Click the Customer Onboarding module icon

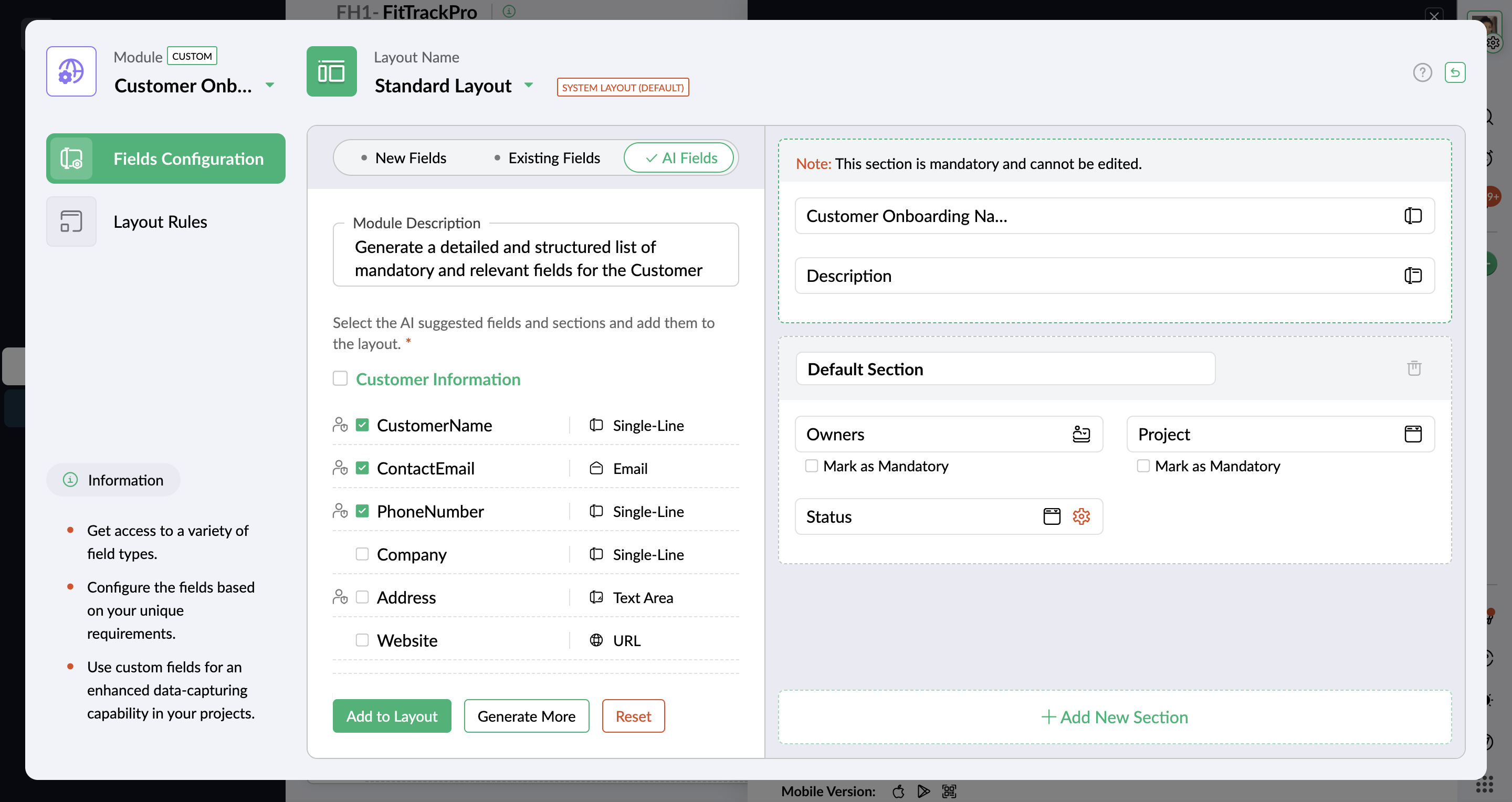click(71, 71)
